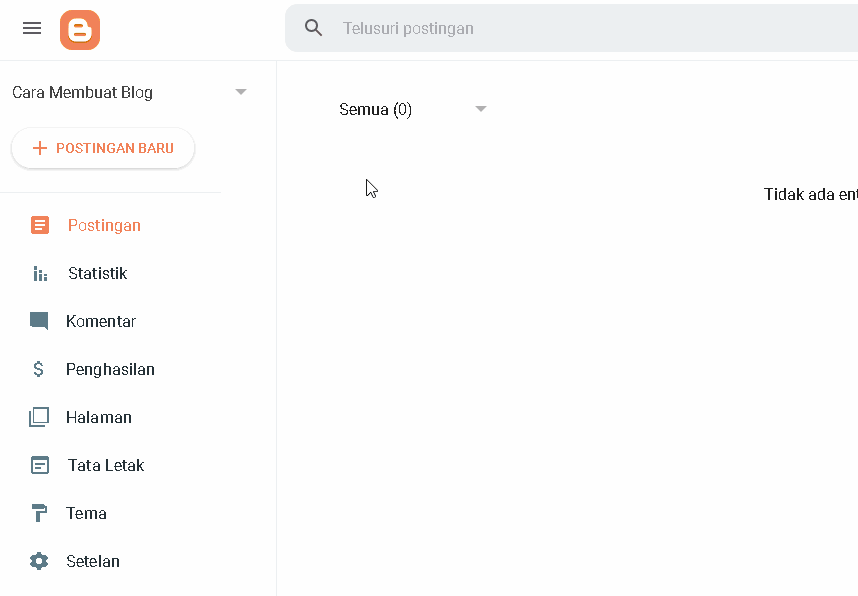
Task: Expand the Cara Membuat Blog blog selector
Action: tap(129, 92)
